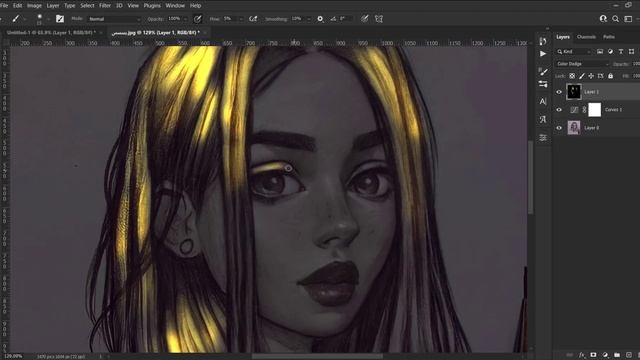
Task: Switch to the Layers tab
Action: pos(563,37)
